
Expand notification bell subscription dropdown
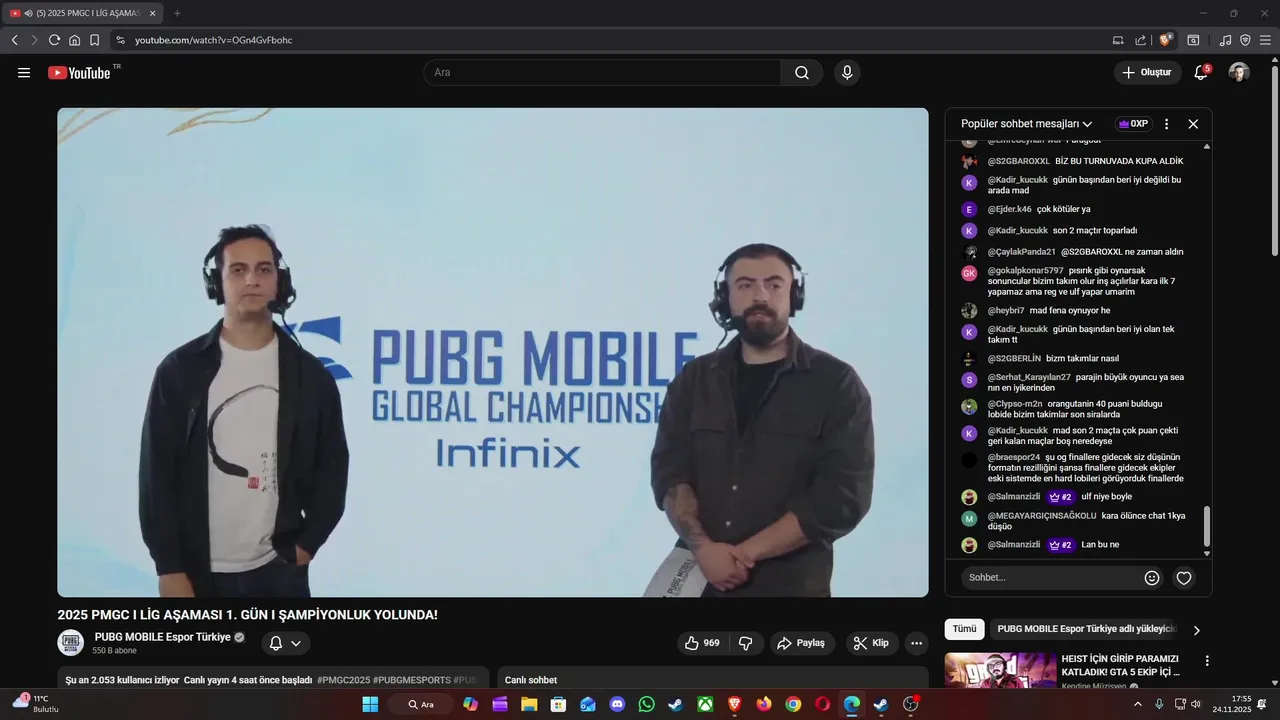(x=286, y=643)
